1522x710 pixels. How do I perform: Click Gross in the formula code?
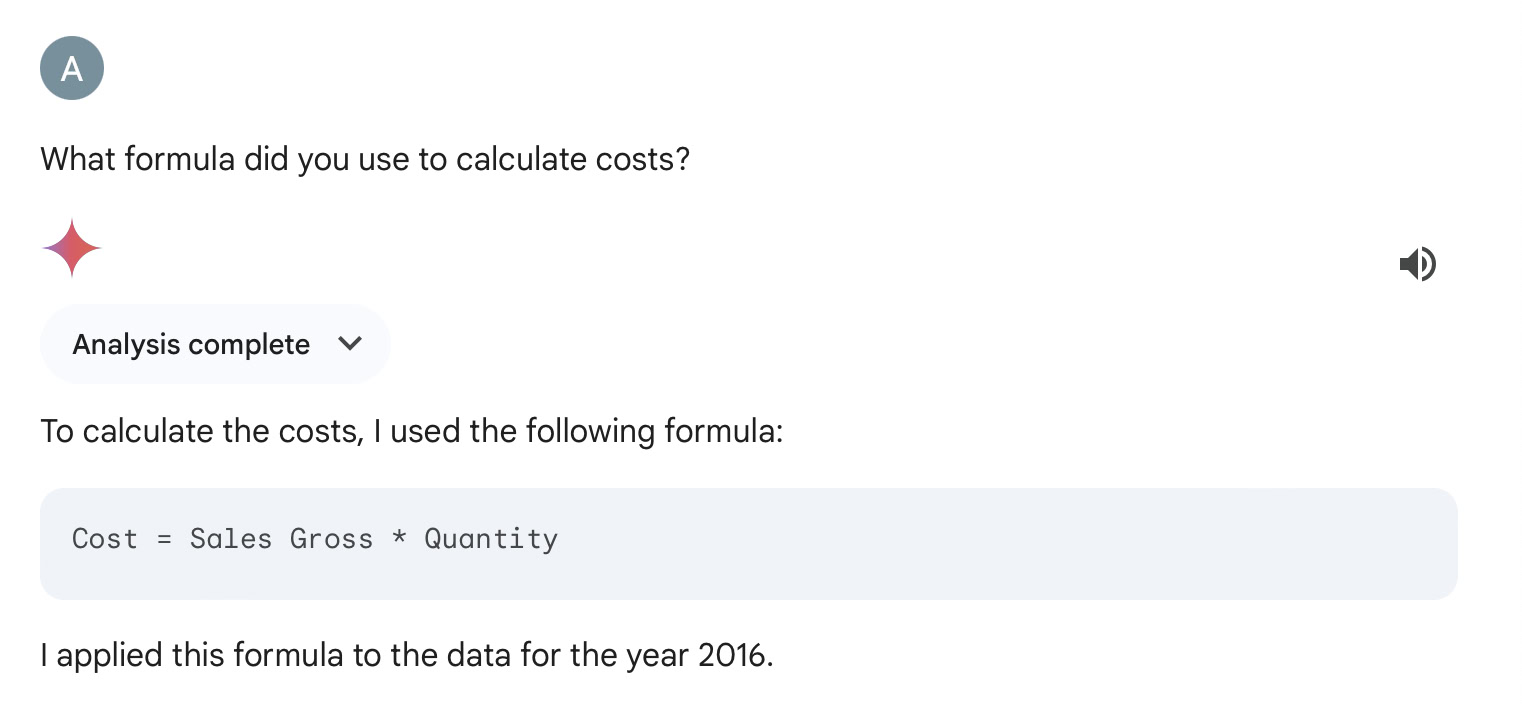coord(331,539)
